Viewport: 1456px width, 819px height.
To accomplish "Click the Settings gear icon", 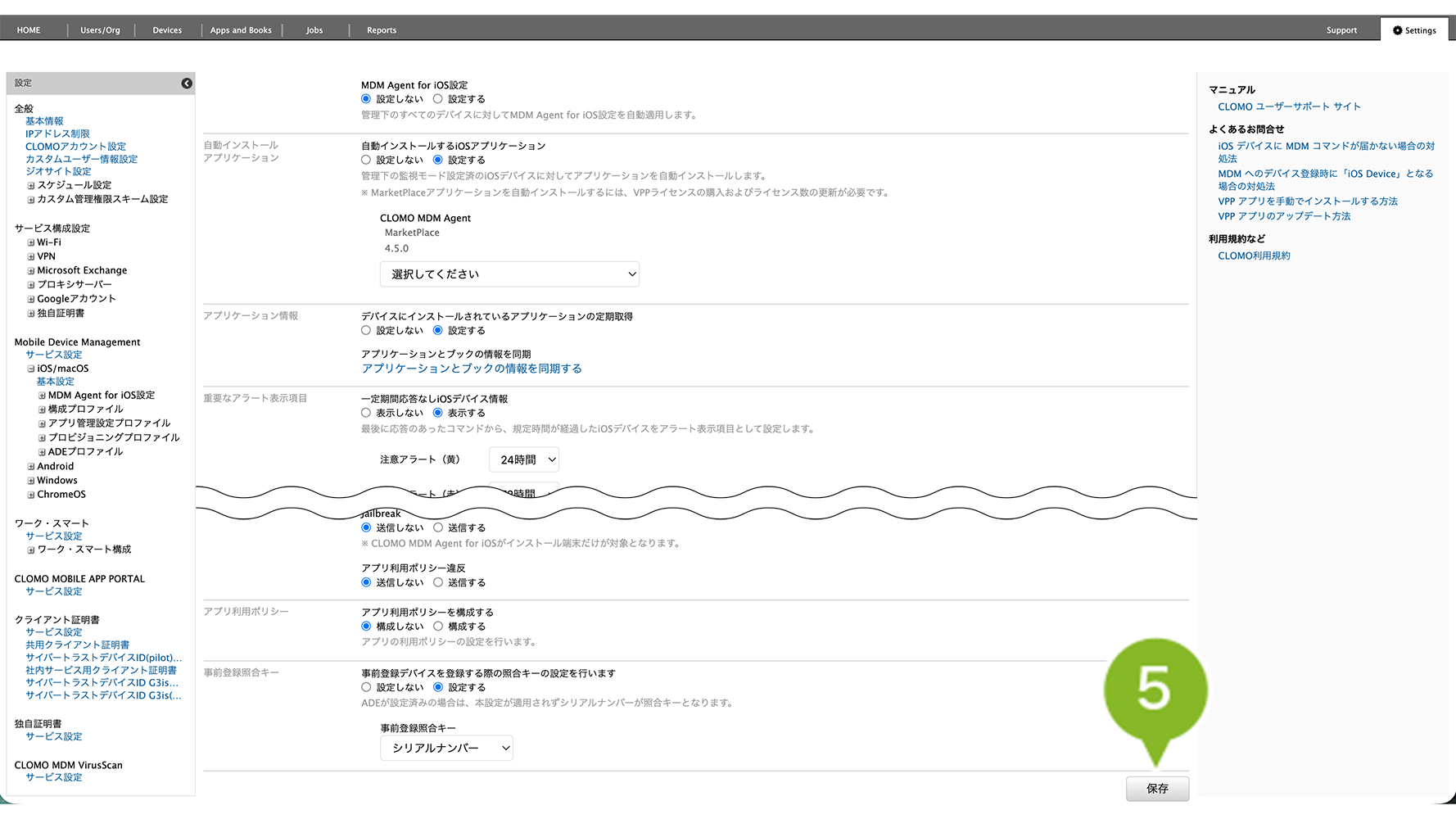I will click(1397, 30).
